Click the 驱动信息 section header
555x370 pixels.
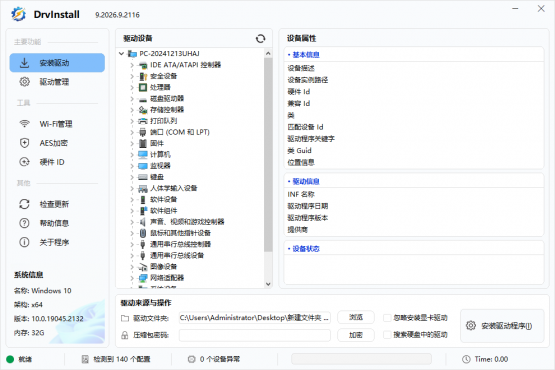point(306,182)
